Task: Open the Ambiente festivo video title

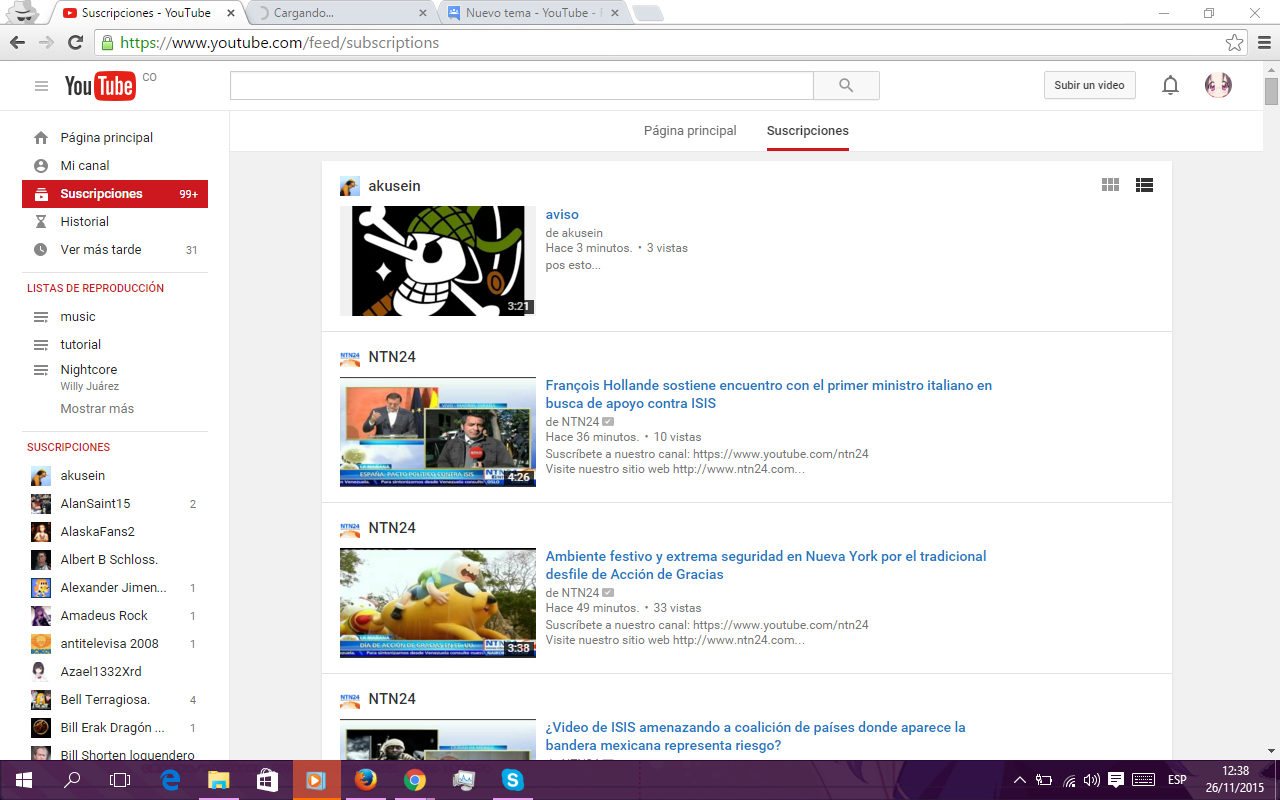Action: (766, 565)
